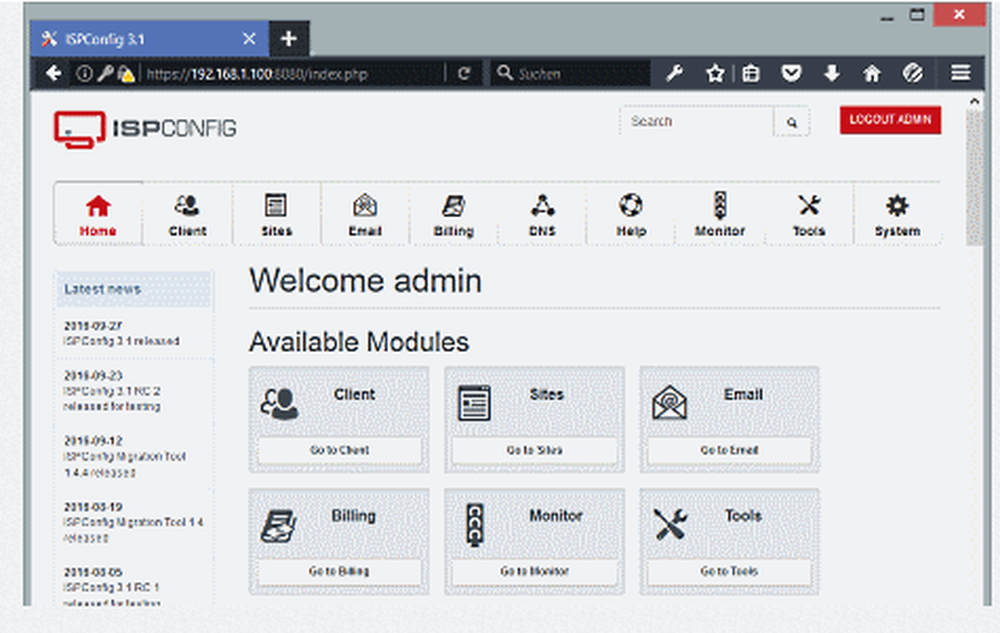Image resolution: width=1000 pixels, height=633 pixels.
Task: Open the System tab with gear icon
Action: click(x=897, y=215)
